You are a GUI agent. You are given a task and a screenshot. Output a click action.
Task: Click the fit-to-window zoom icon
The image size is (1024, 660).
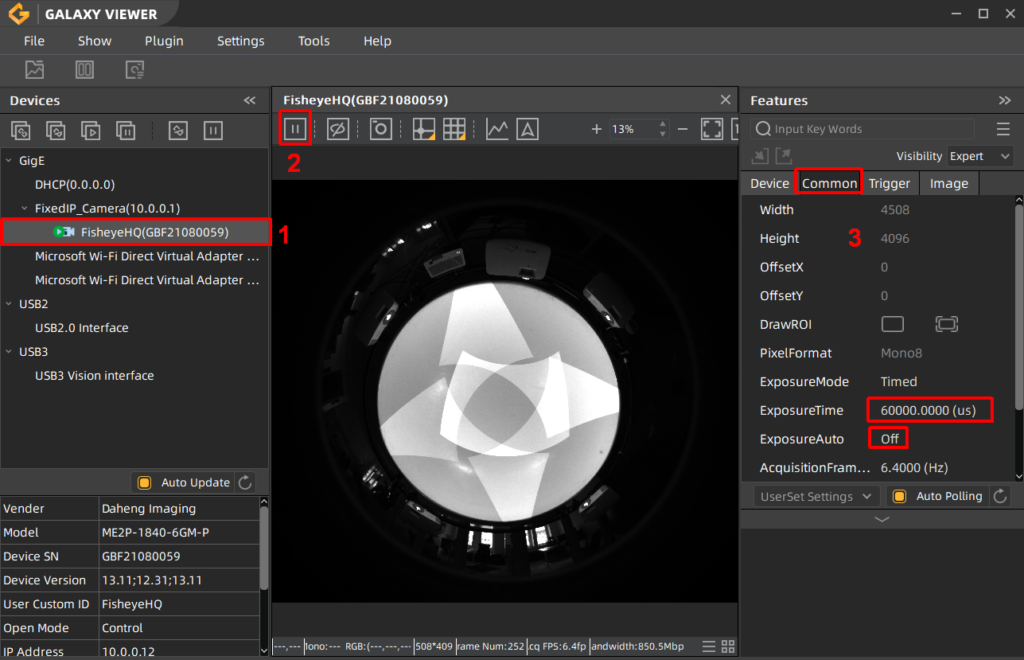712,128
